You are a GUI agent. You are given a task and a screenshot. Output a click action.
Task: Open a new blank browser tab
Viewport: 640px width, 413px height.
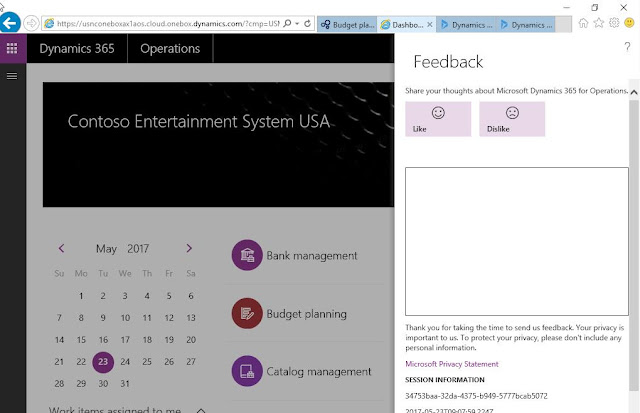pyautogui.click(x=564, y=24)
